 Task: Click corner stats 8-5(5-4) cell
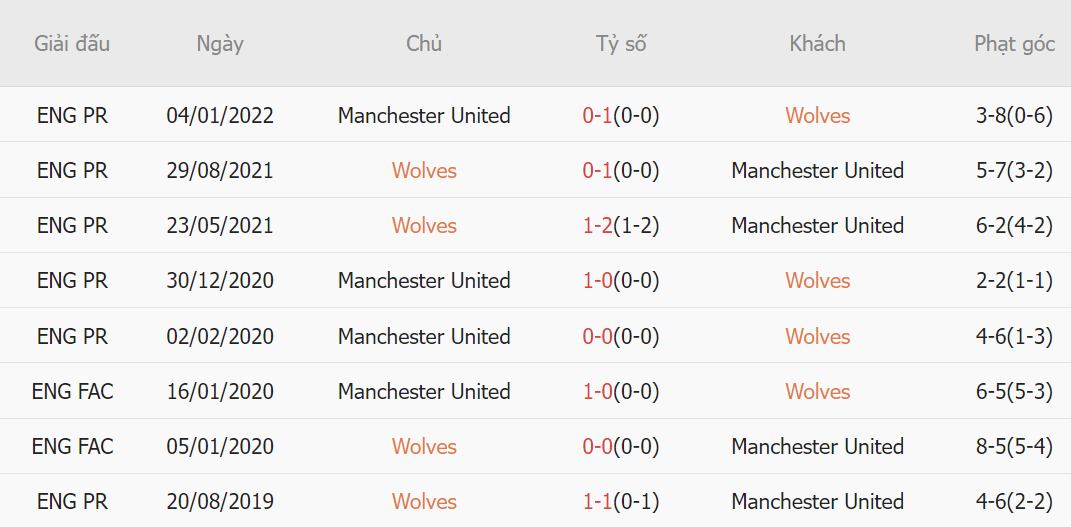coord(1014,446)
